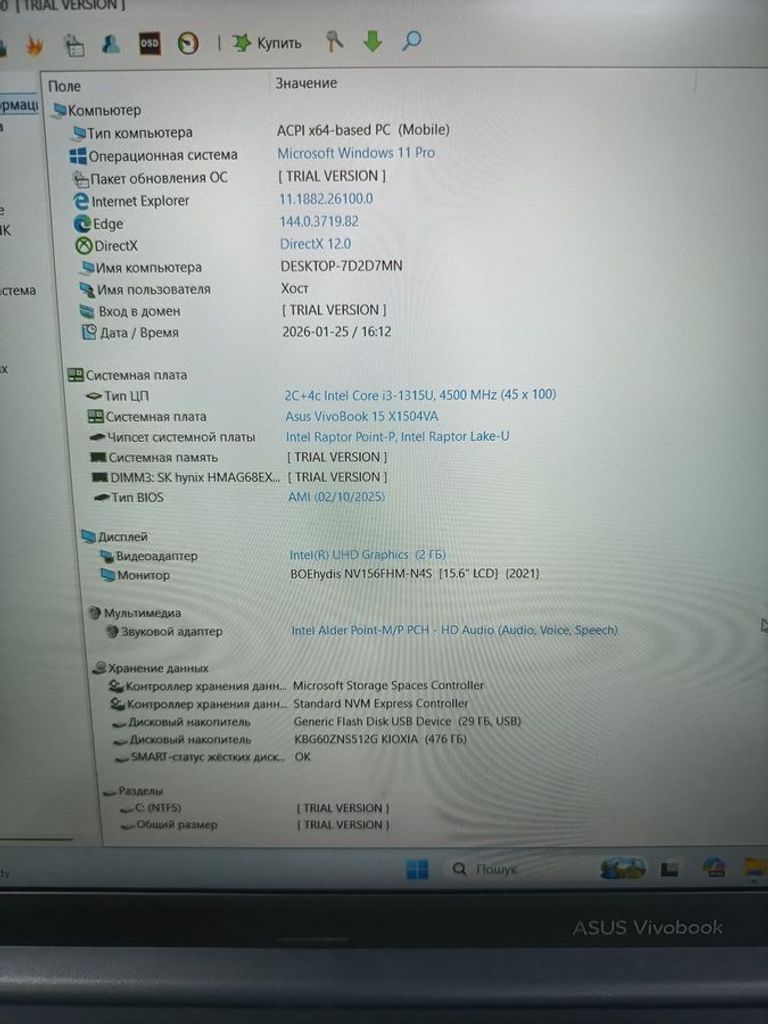This screenshot has width=768, height=1024.
Task: Open the 11.1882.26100.0 version link
Action: pos(326,199)
